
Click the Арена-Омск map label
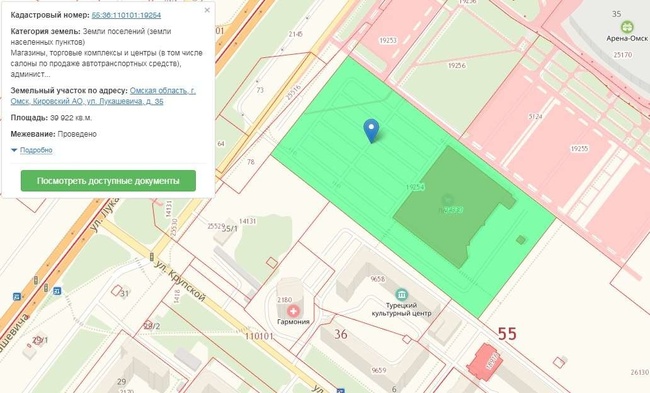tap(627, 39)
